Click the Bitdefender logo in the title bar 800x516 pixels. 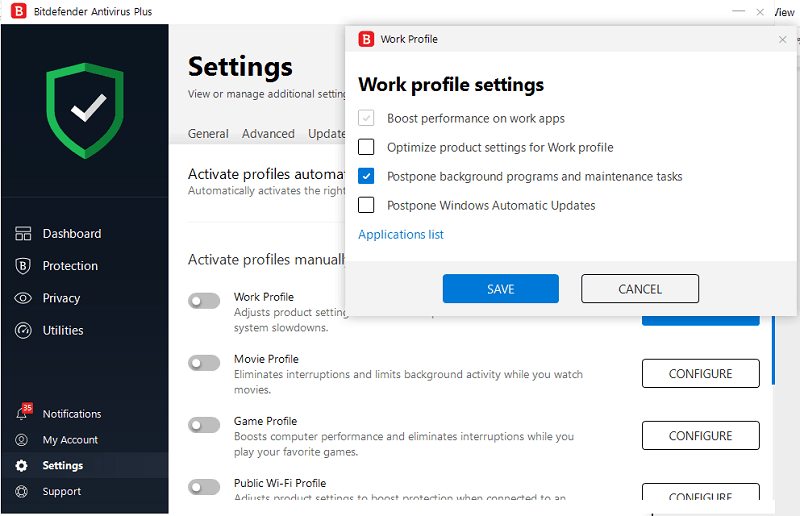[19, 11]
